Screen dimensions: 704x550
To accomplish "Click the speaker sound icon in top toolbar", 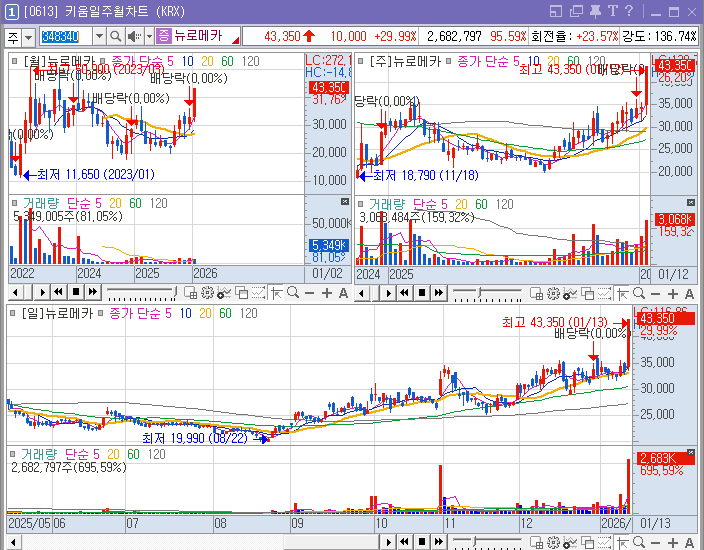I will [x=133, y=36].
